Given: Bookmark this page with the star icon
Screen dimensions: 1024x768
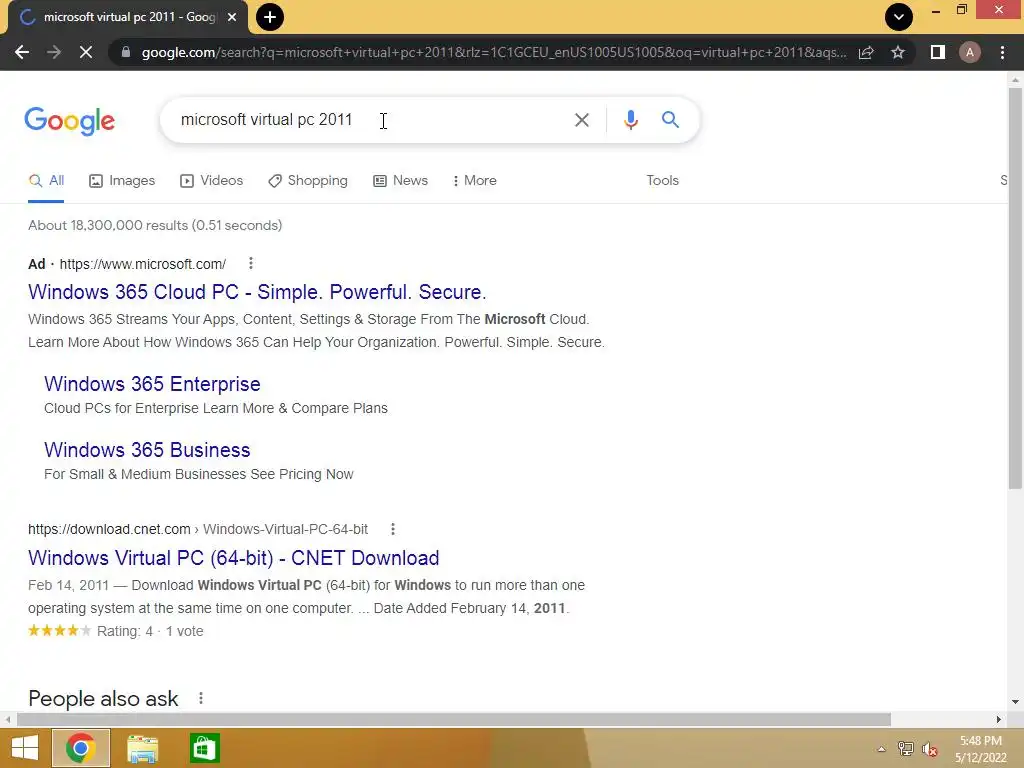Looking at the screenshot, I should 898,52.
